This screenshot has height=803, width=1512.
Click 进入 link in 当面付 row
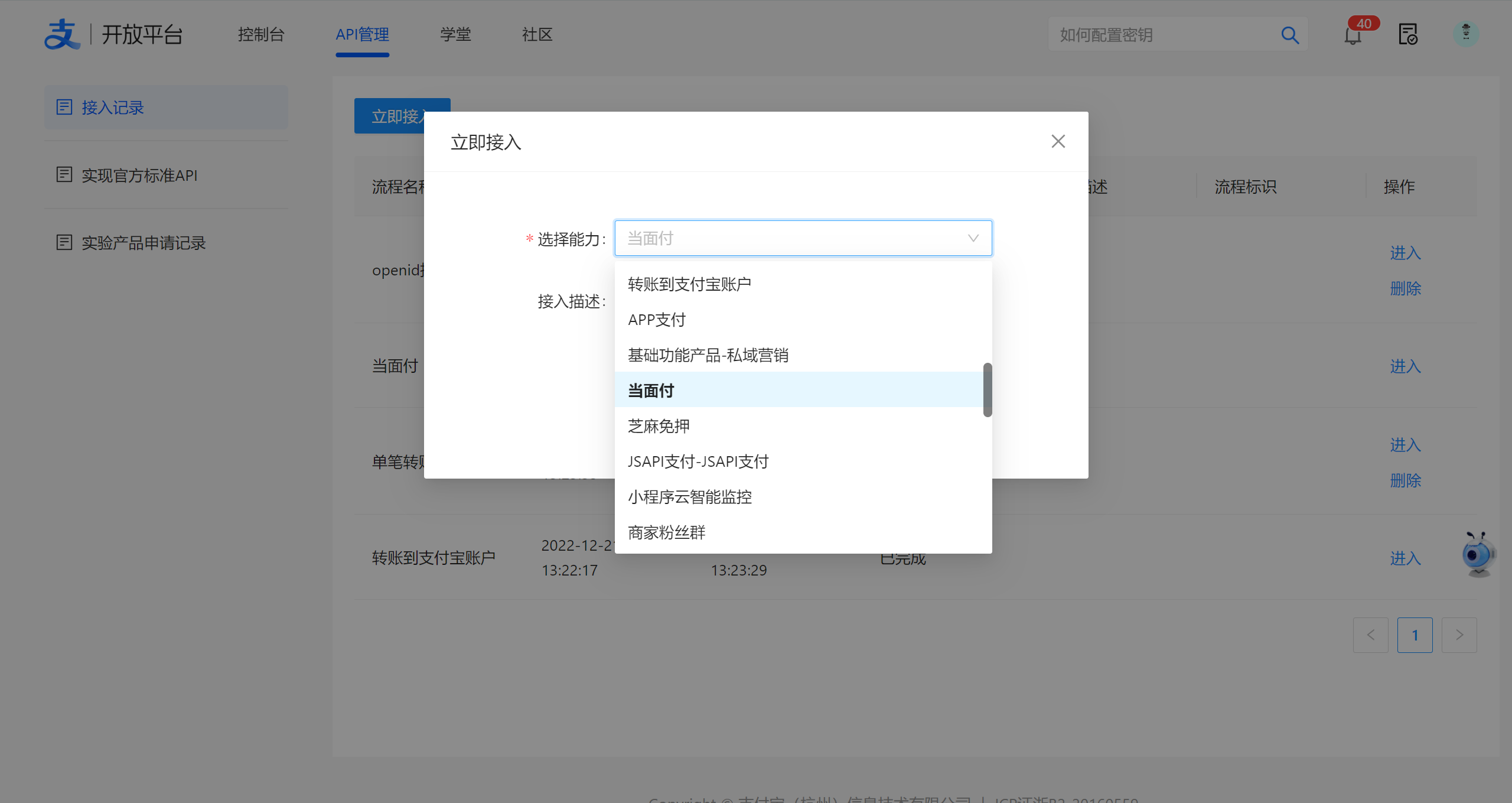coord(1405,366)
